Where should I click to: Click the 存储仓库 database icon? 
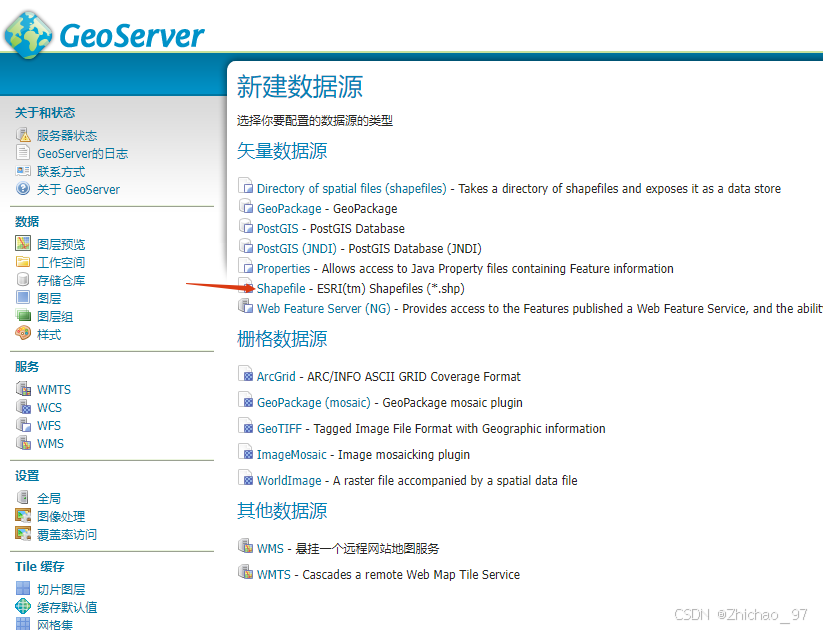[x=23, y=279]
